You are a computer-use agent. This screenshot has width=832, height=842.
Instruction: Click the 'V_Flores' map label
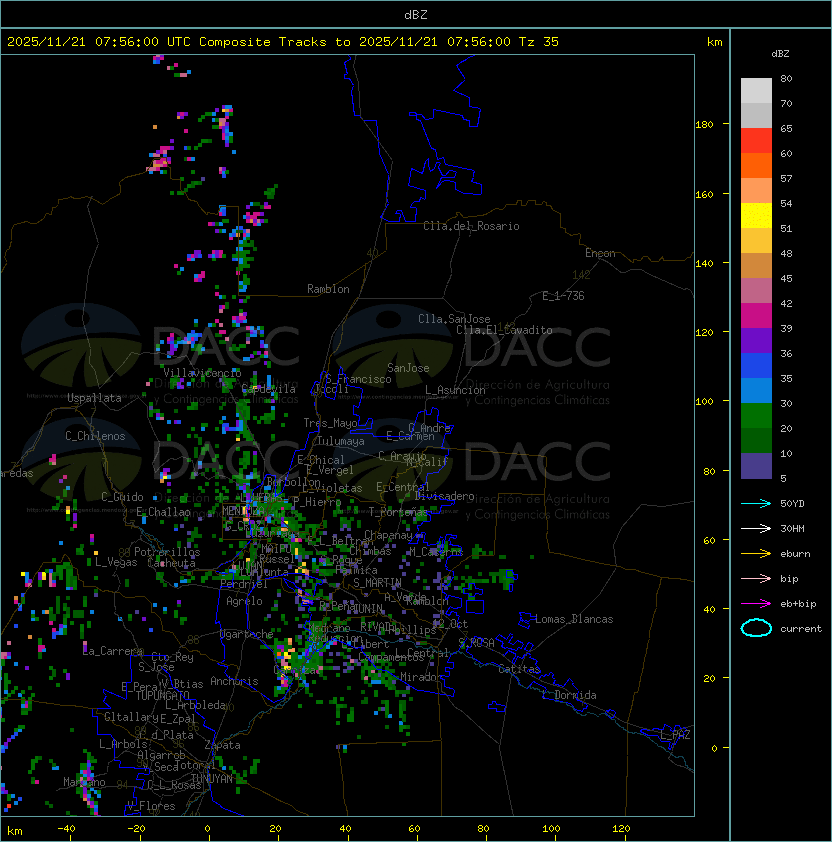(151, 806)
